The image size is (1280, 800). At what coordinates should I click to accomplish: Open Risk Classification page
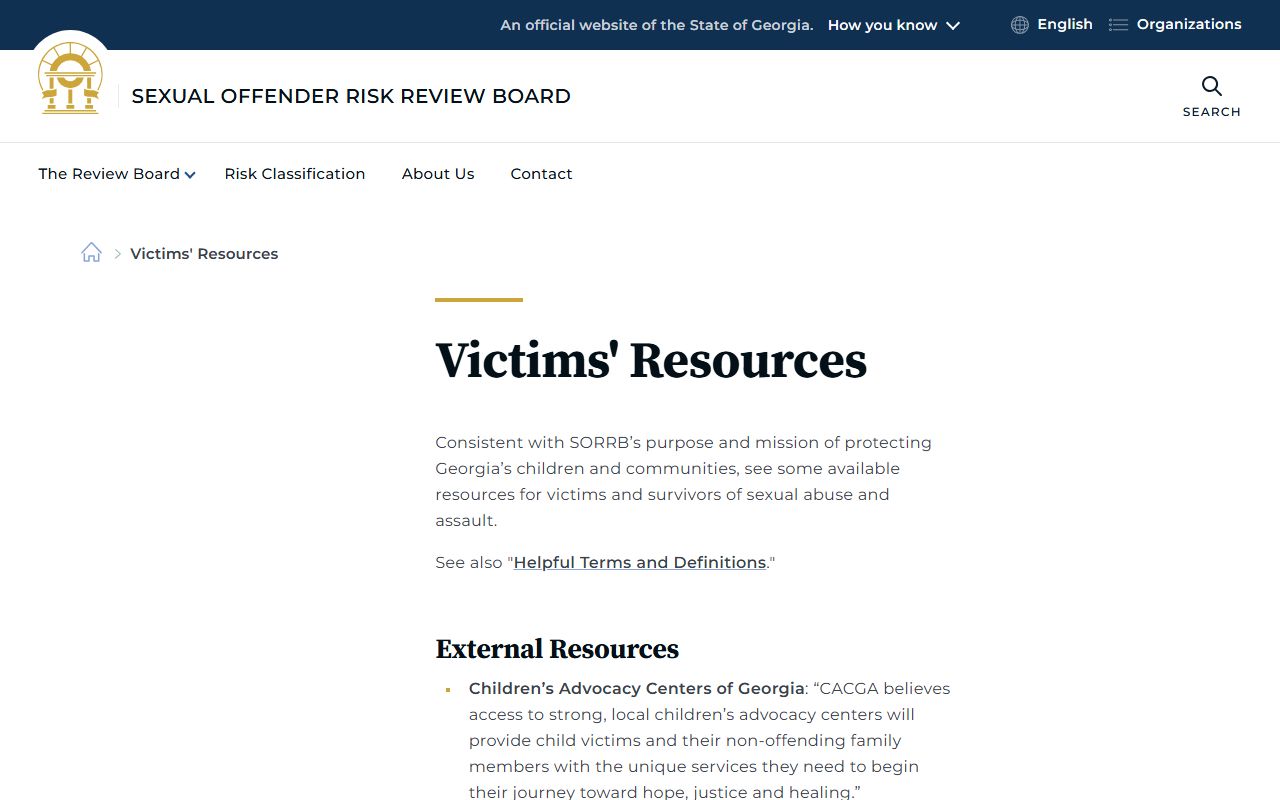[x=295, y=174]
